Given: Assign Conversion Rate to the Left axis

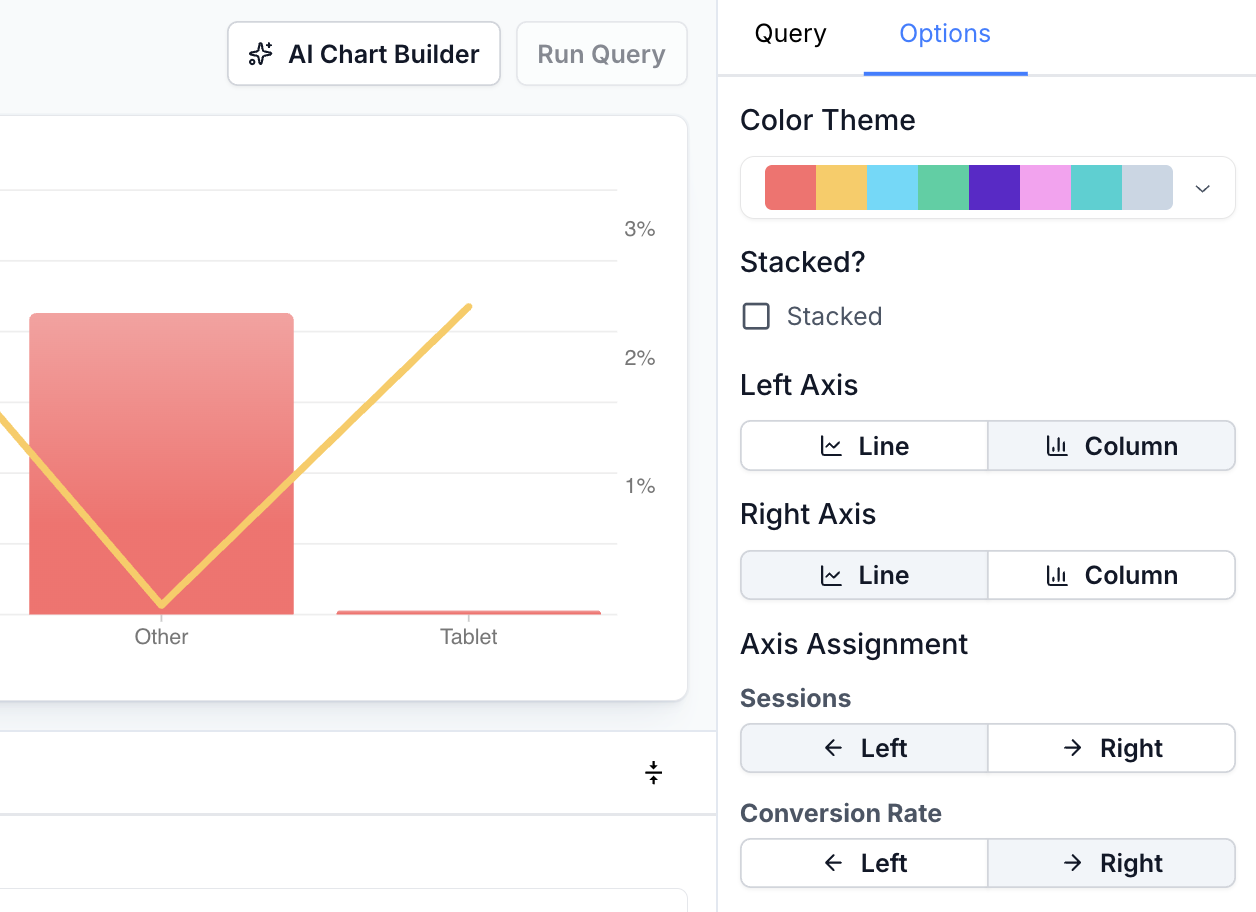Looking at the screenshot, I should point(864,863).
